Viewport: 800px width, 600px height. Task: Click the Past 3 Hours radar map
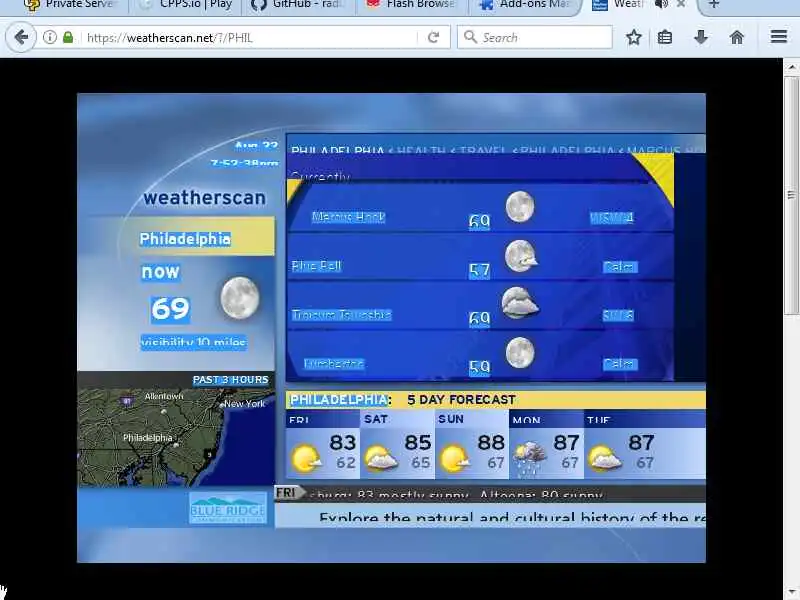pyautogui.click(x=176, y=437)
